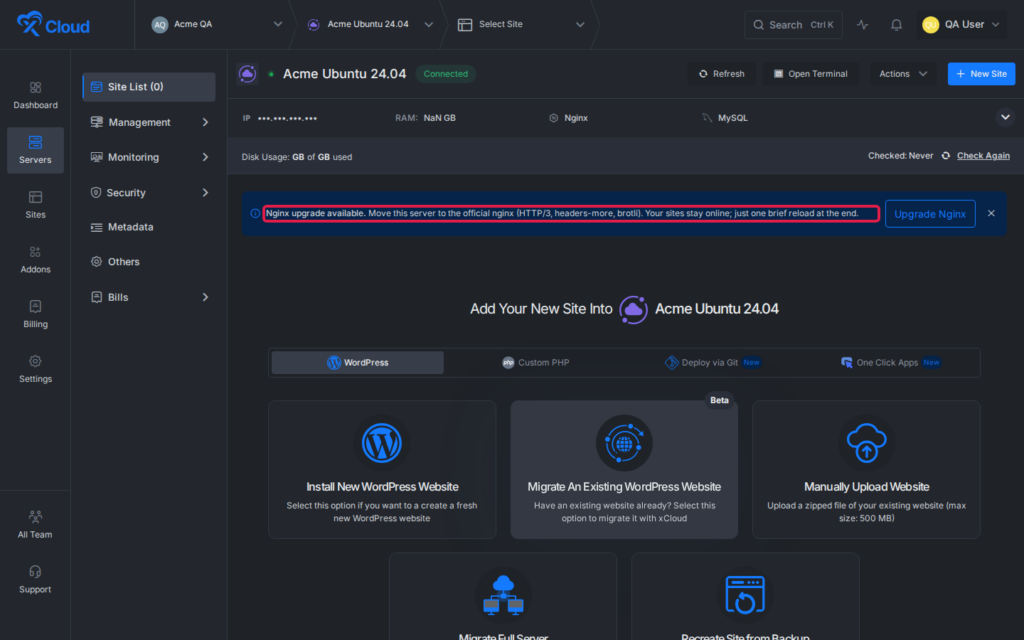Switch to the WordPress tab

pos(357,362)
